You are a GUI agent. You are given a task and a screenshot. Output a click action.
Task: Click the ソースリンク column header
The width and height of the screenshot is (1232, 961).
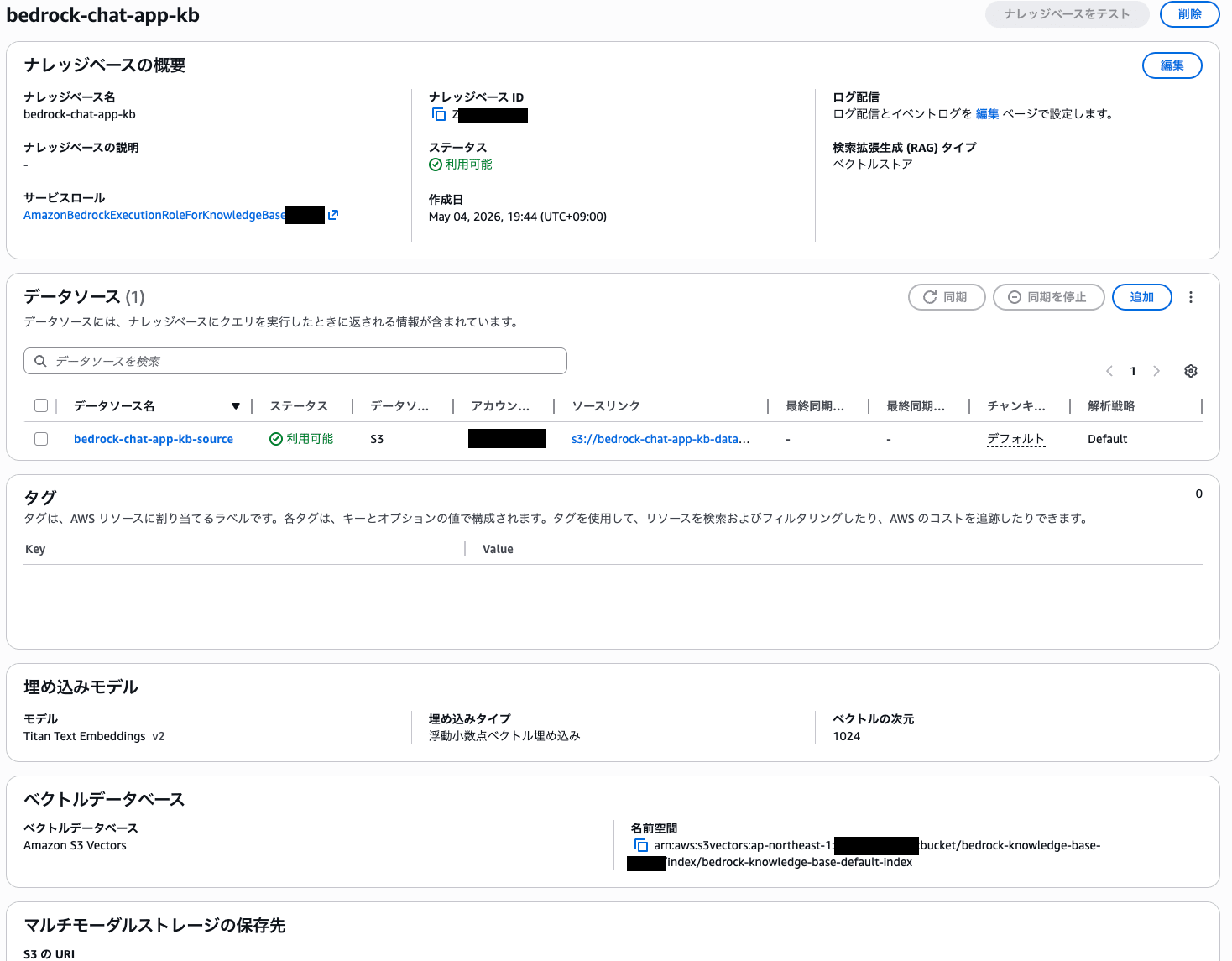pyautogui.click(x=606, y=406)
